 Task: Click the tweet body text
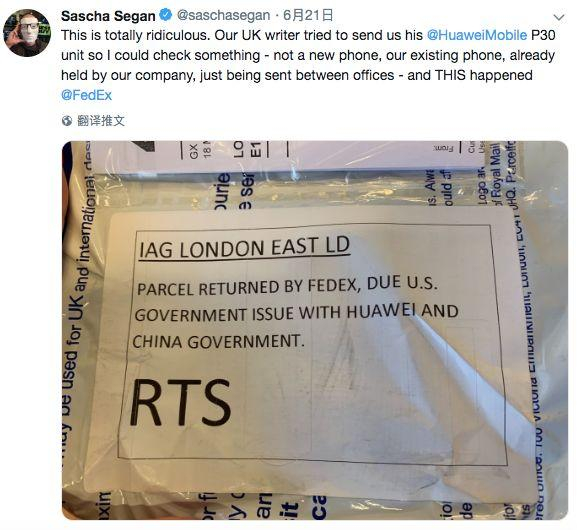[308, 65]
